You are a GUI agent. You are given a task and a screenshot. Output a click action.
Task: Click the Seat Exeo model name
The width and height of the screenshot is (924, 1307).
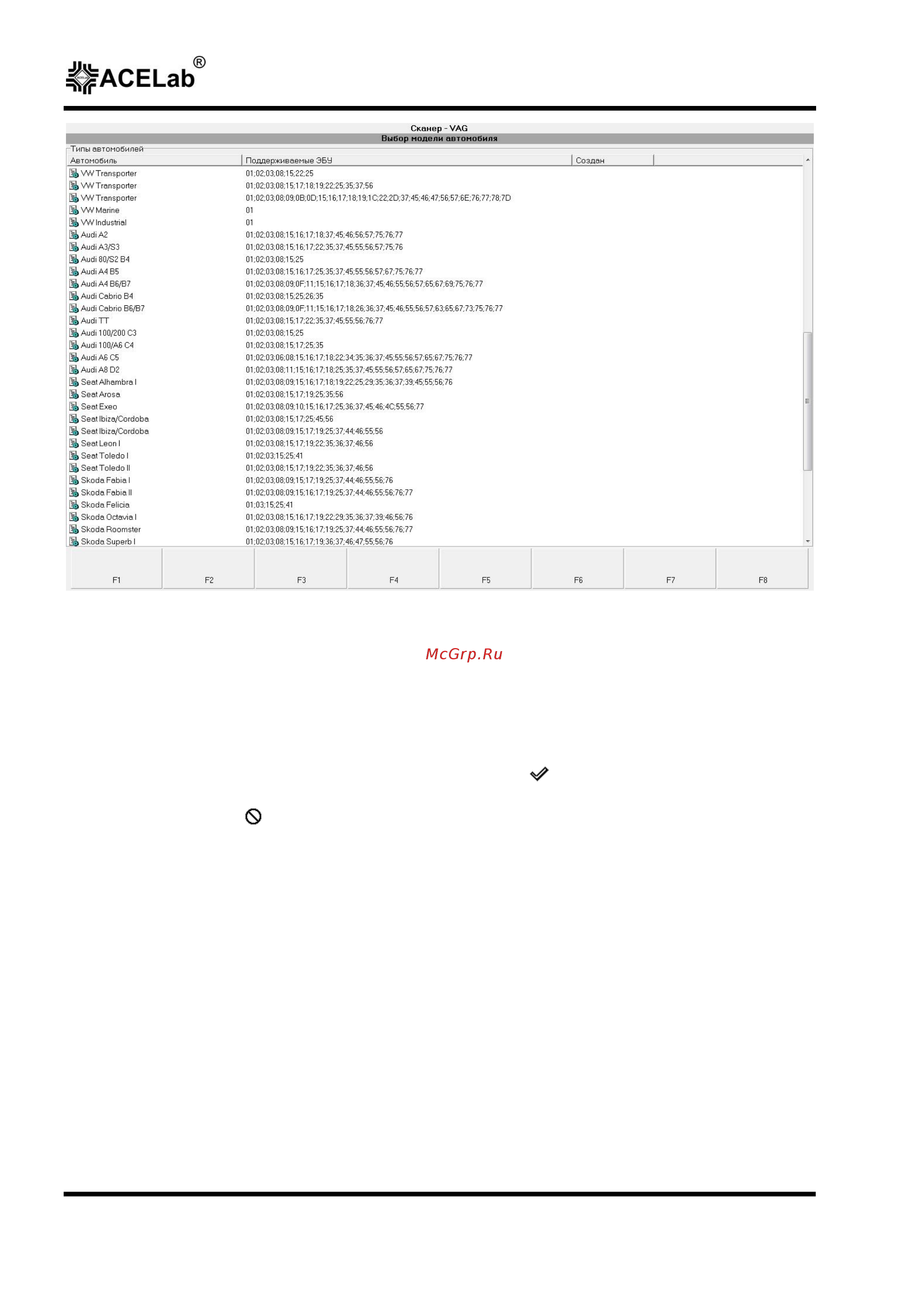coord(99,406)
